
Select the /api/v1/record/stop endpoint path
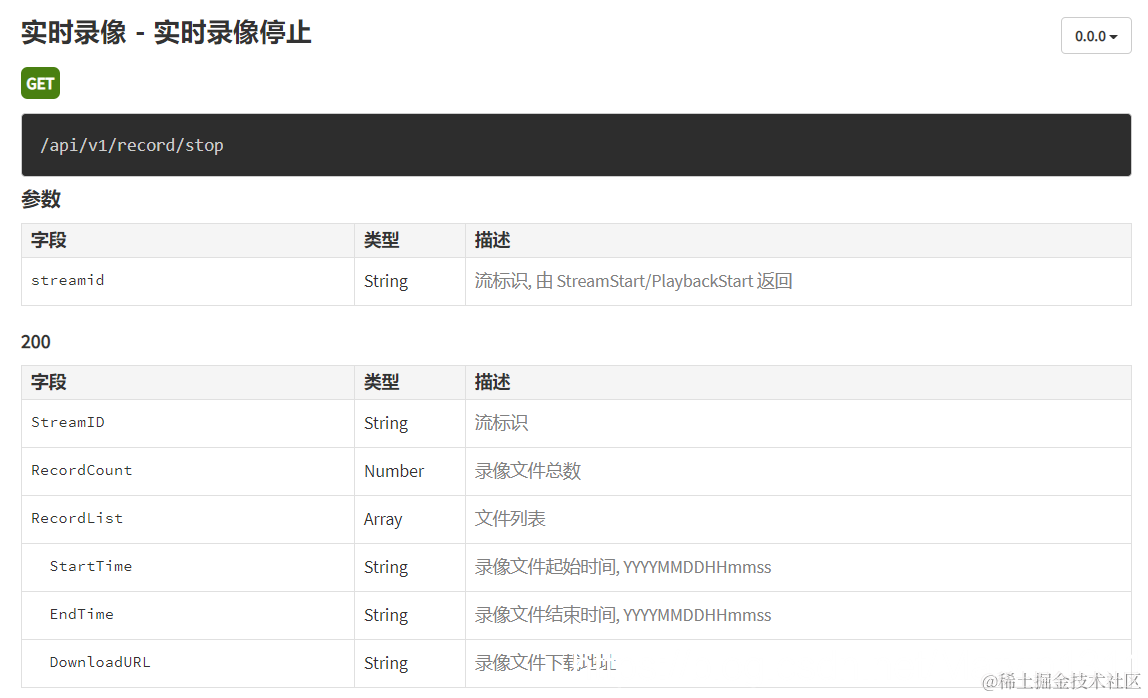point(132,145)
